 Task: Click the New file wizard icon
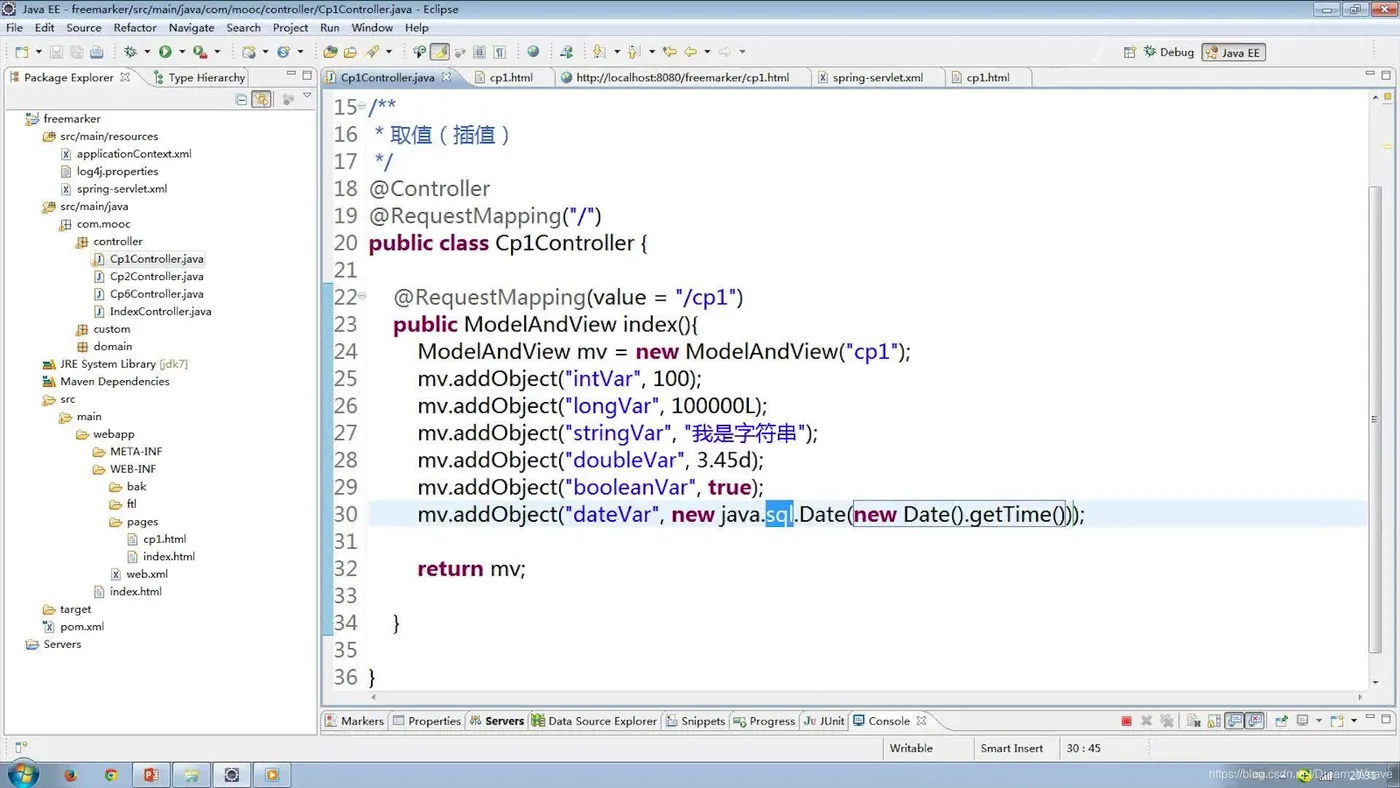[x=22, y=52]
